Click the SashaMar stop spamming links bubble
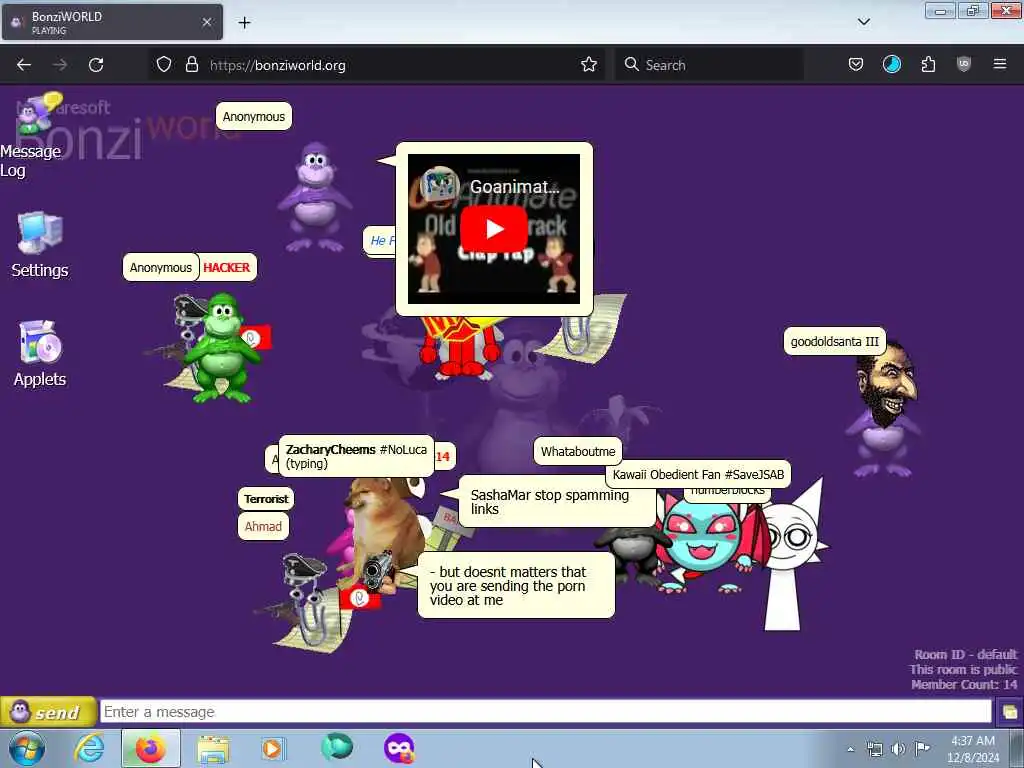The image size is (1024, 768). pyautogui.click(x=555, y=502)
